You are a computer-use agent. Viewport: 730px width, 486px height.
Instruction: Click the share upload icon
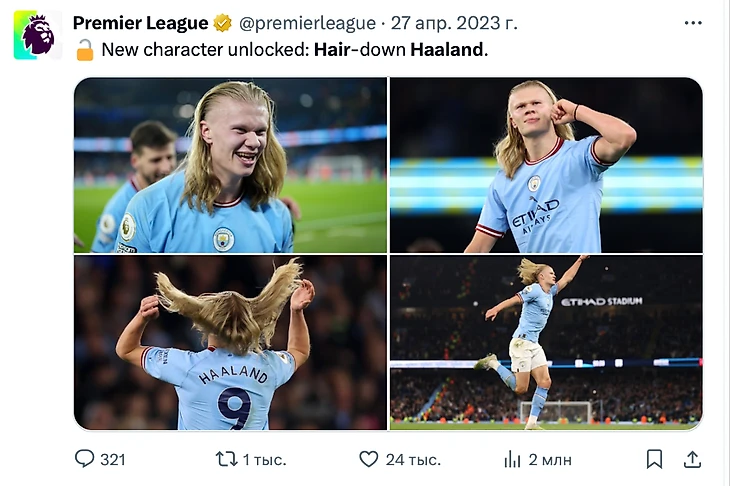(x=692, y=459)
